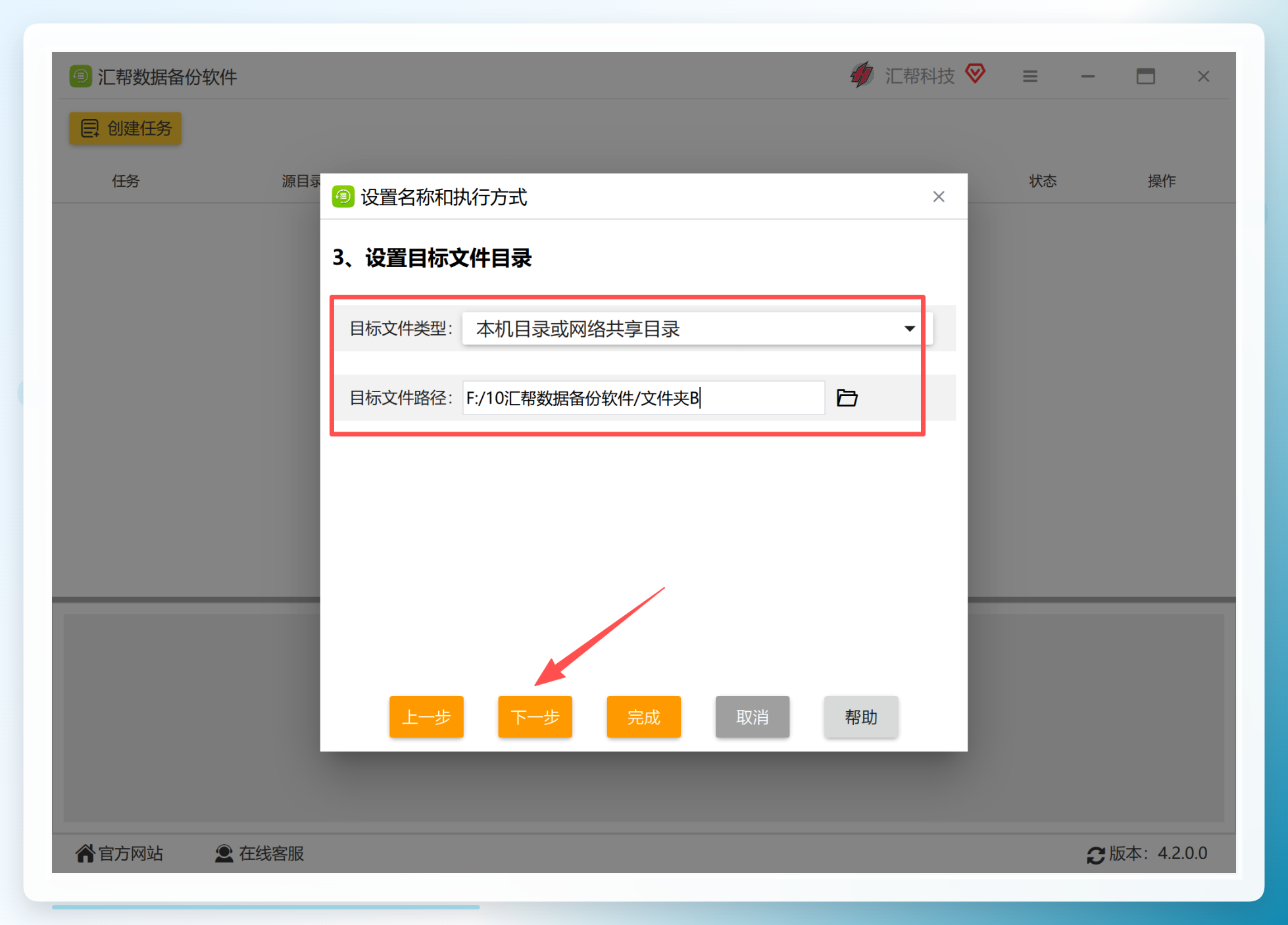Viewport: 1288px width, 925px height.
Task: Click the green app logo in main title bar
Action: click(80, 76)
